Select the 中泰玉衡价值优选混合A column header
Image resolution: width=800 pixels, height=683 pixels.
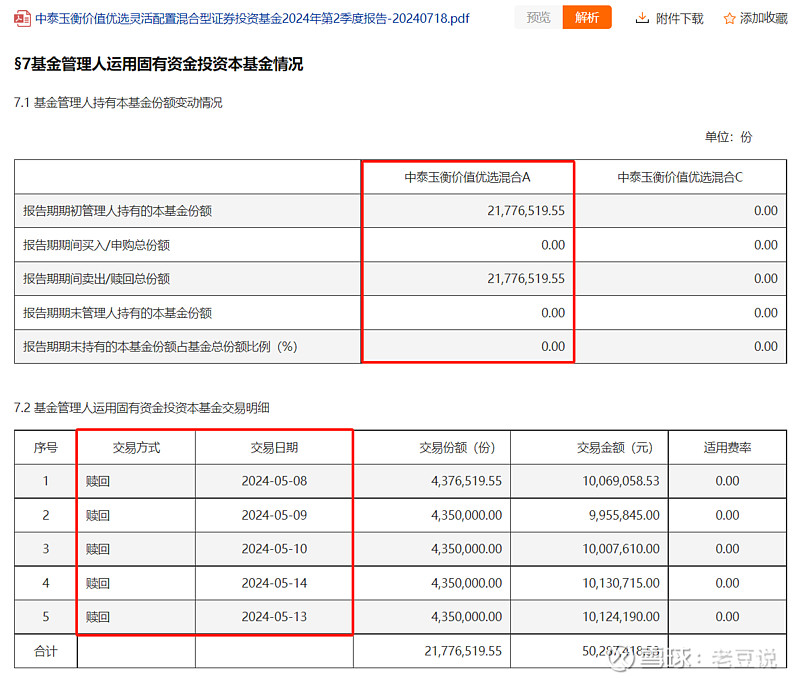tap(467, 177)
